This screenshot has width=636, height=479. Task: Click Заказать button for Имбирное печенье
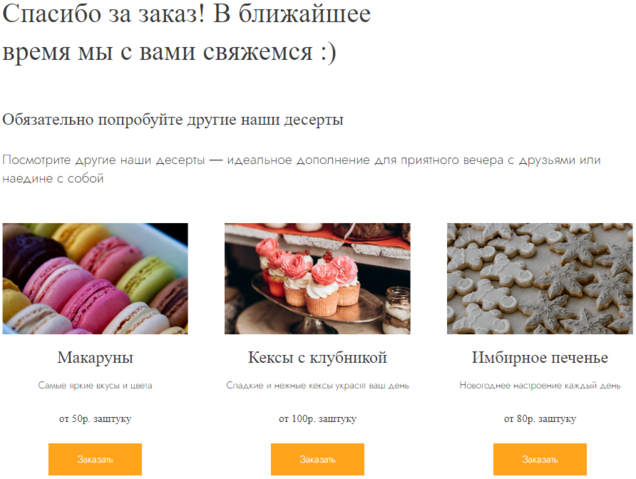539,459
